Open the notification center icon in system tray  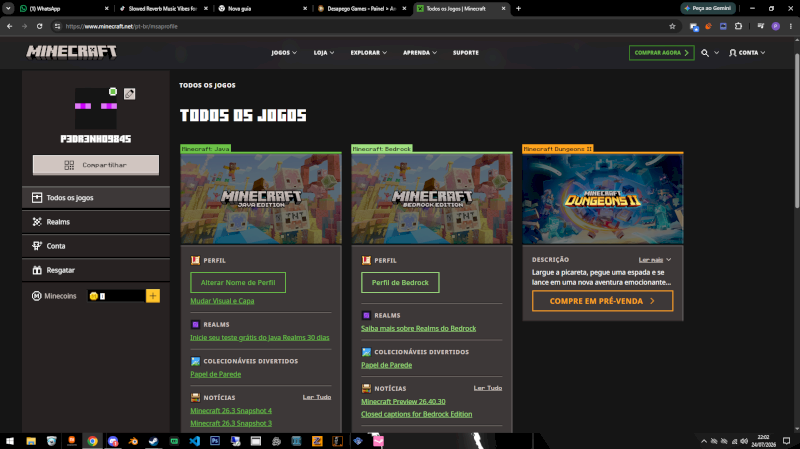tap(787, 441)
